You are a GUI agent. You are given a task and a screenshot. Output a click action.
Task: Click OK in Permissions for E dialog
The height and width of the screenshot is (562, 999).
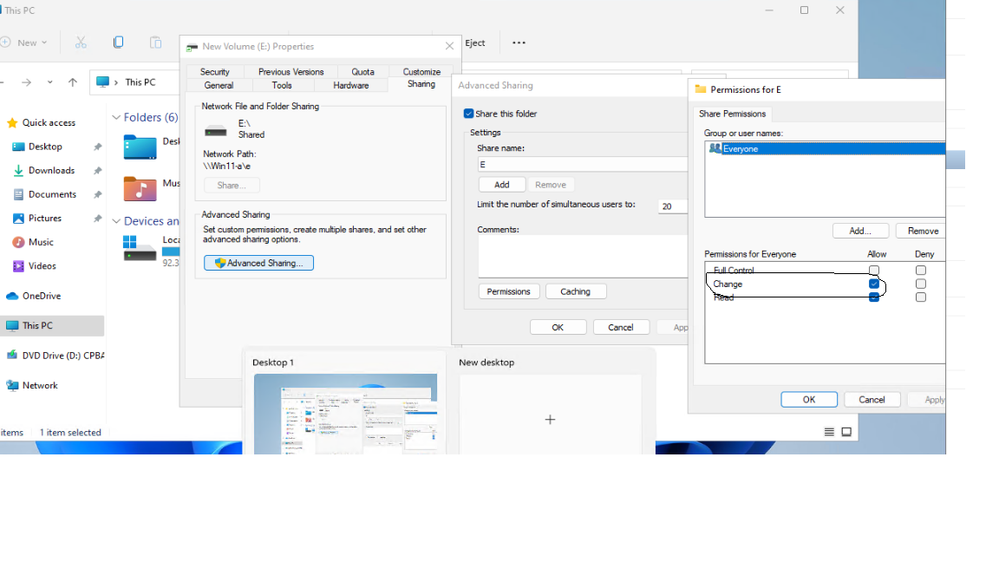809,400
